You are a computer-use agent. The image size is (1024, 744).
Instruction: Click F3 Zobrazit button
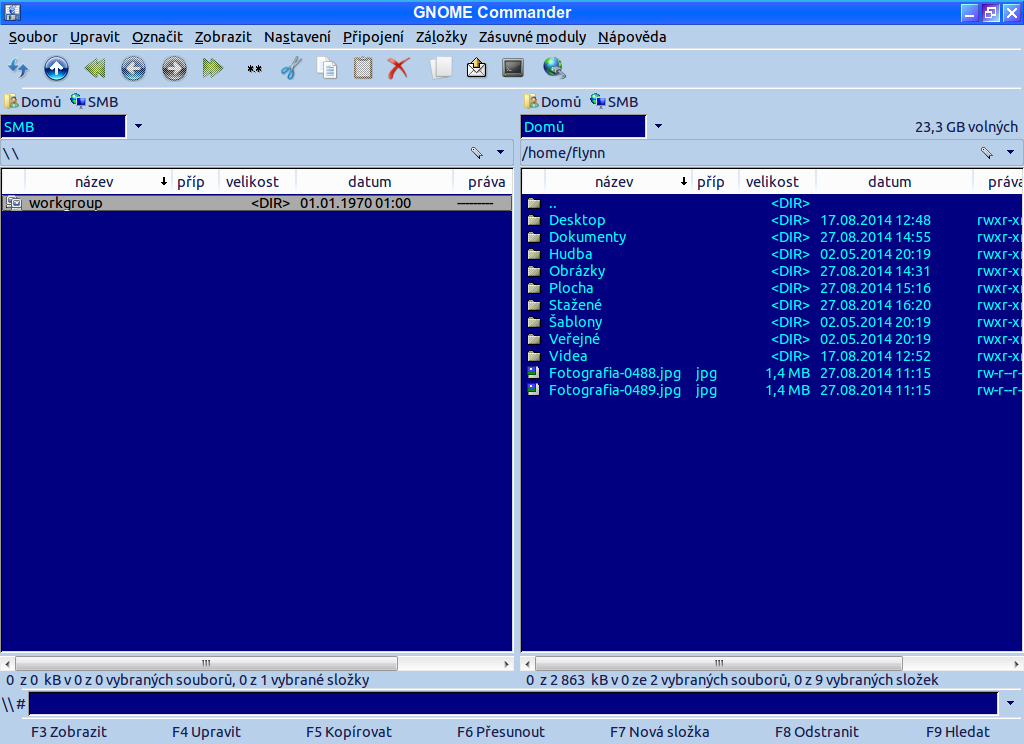point(69,732)
